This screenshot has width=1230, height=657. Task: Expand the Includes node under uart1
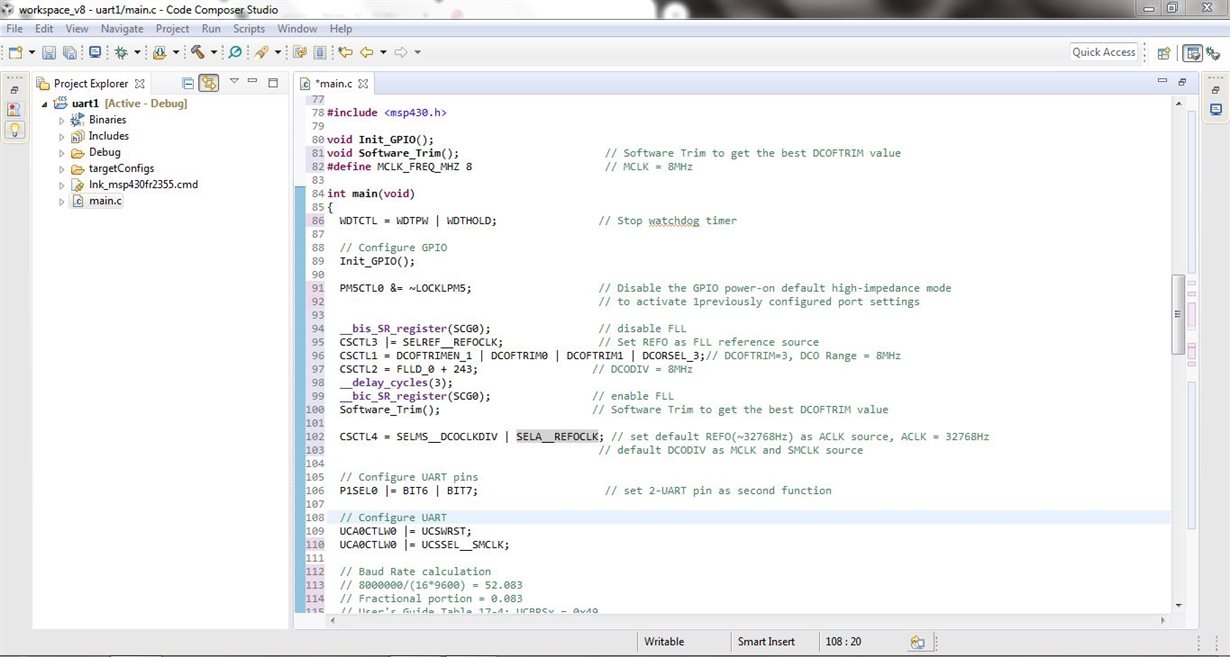[x=61, y=135]
